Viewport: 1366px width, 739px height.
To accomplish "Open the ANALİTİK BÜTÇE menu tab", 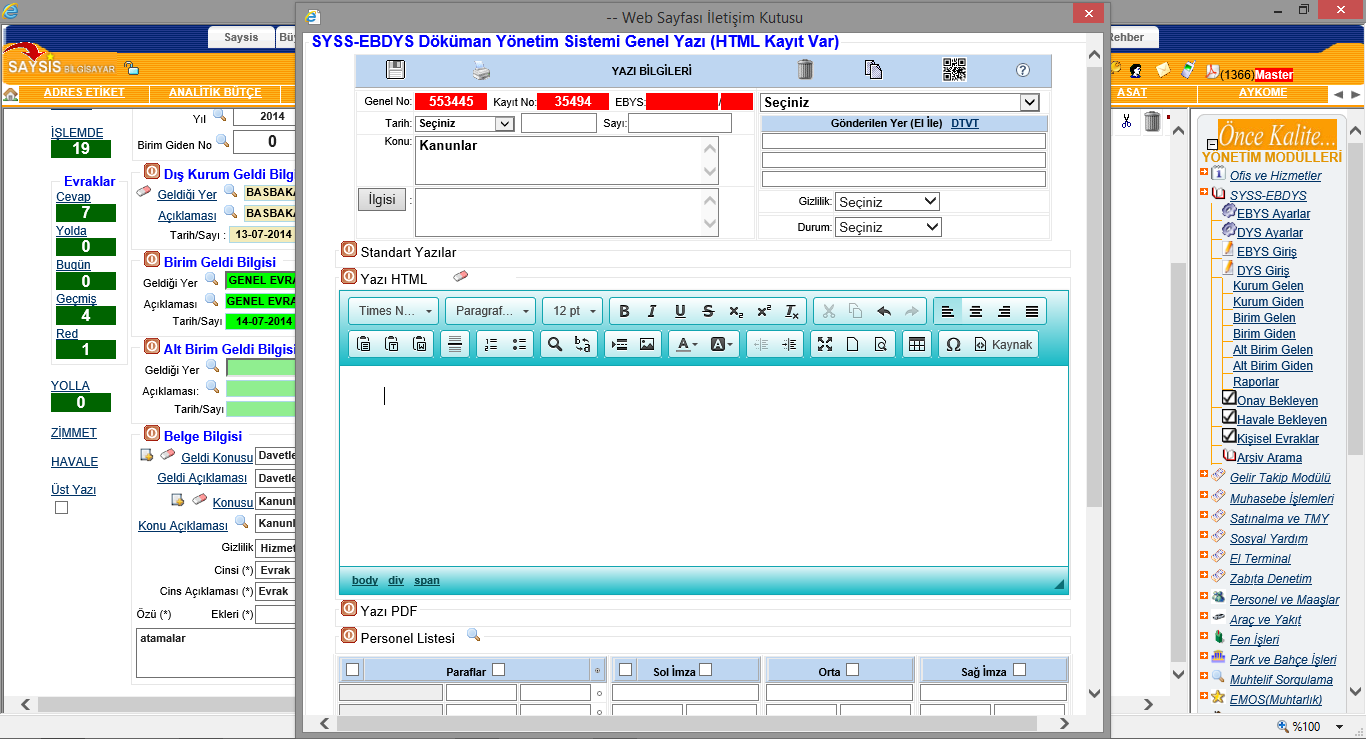I will click(x=214, y=93).
